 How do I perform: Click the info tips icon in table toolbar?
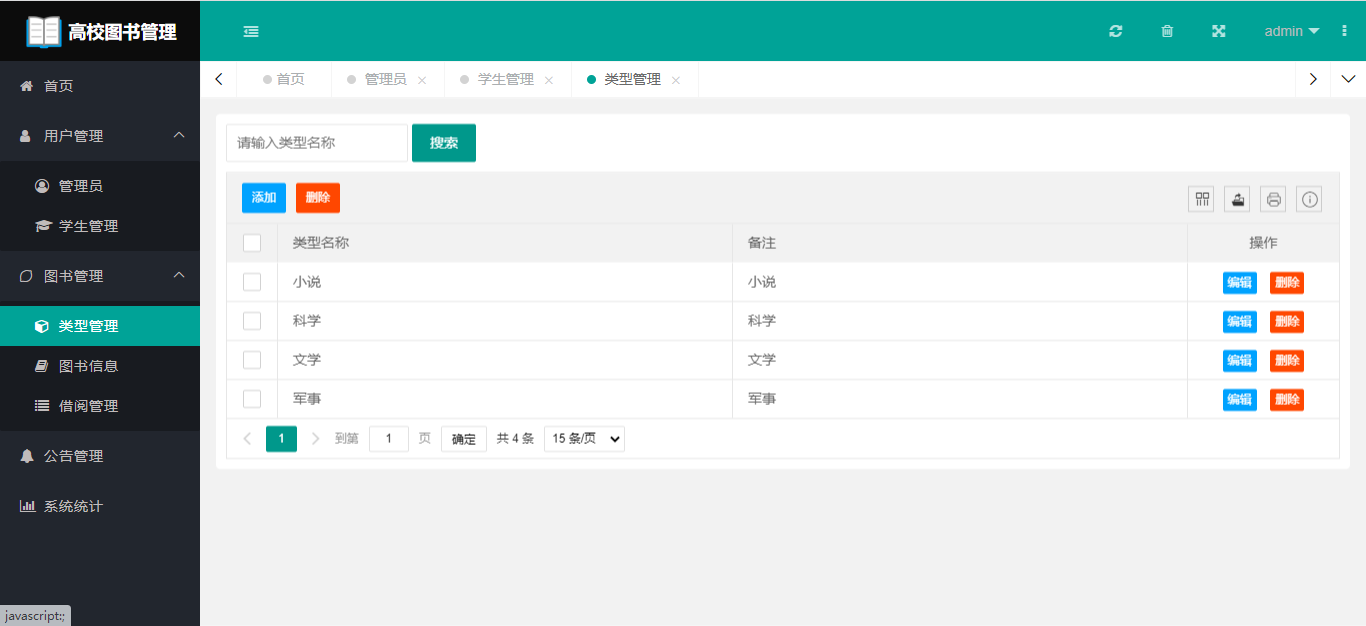(1310, 199)
